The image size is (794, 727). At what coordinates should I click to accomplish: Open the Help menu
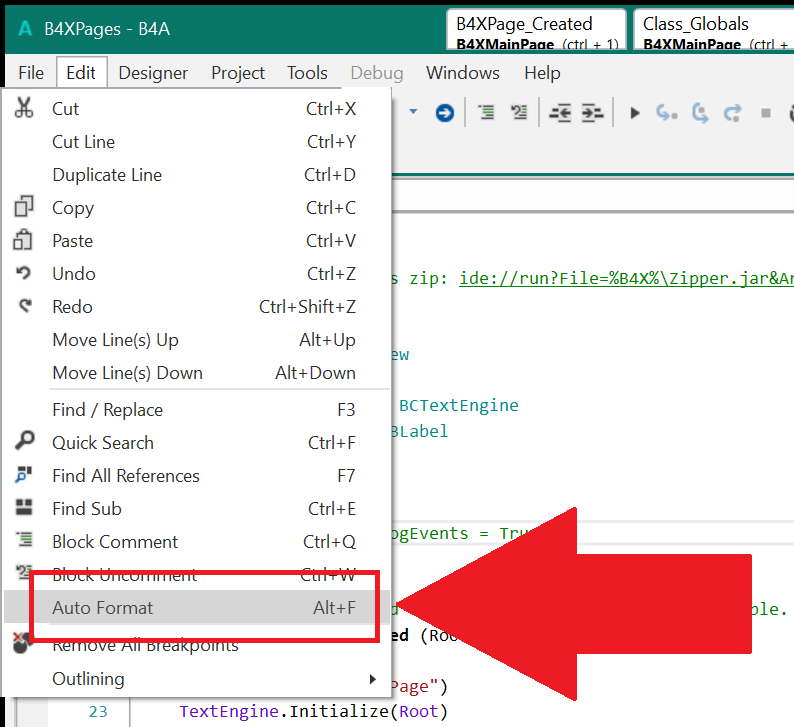point(542,73)
